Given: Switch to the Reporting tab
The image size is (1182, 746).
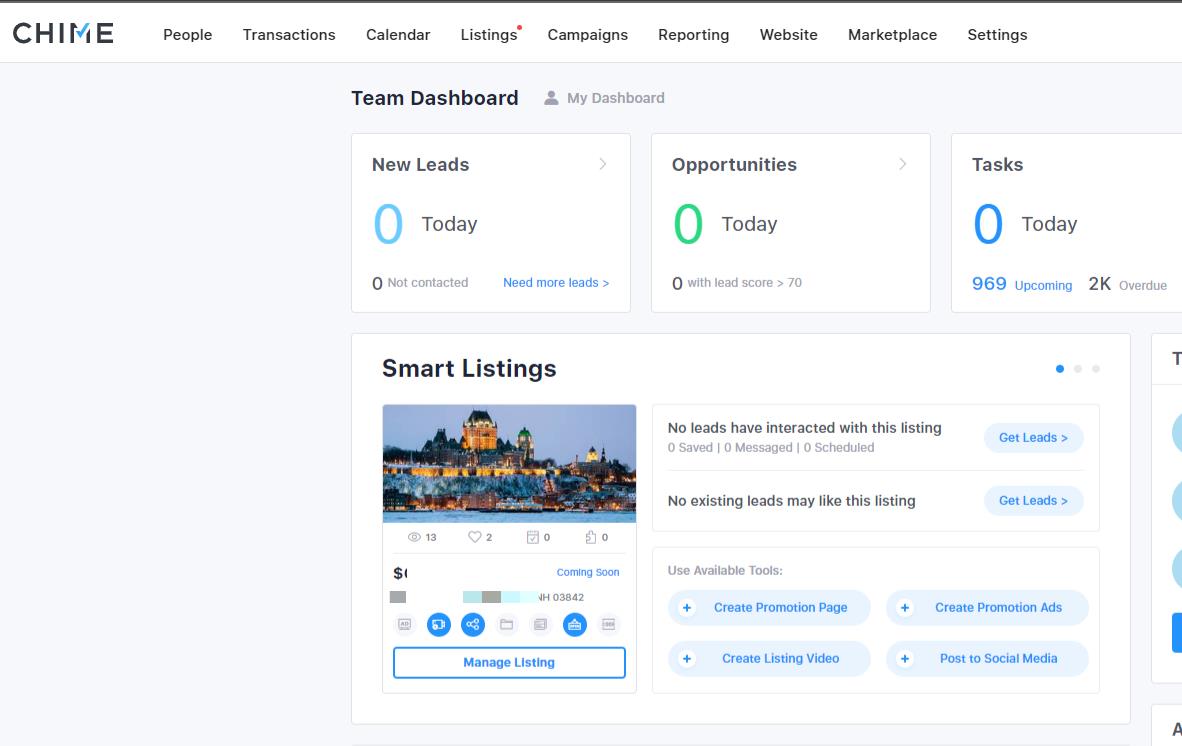Looking at the screenshot, I should pyautogui.click(x=693, y=34).
